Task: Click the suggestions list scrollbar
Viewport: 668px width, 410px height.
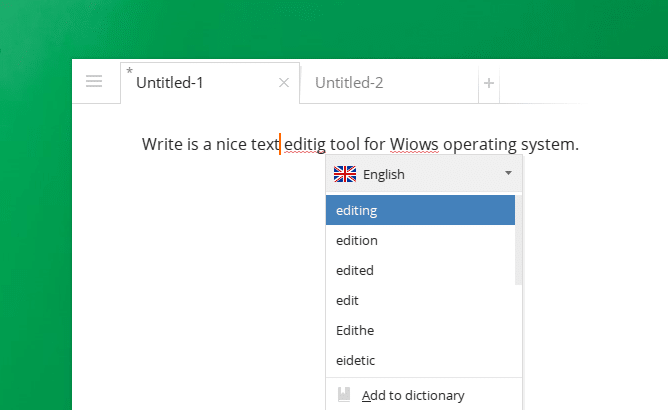Action: click(x=518, y=240)
